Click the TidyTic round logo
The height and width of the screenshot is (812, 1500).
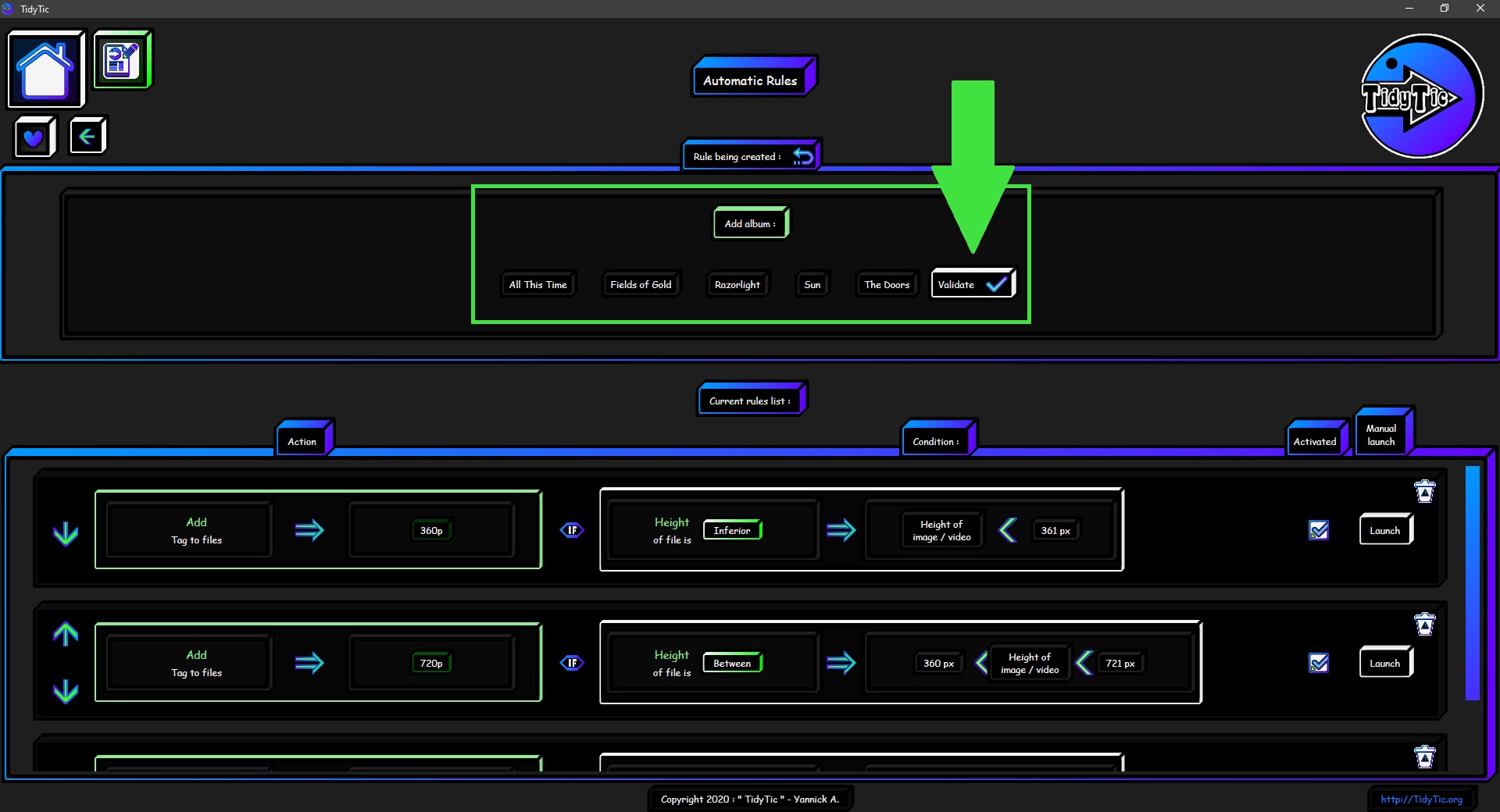(1421, 96)
